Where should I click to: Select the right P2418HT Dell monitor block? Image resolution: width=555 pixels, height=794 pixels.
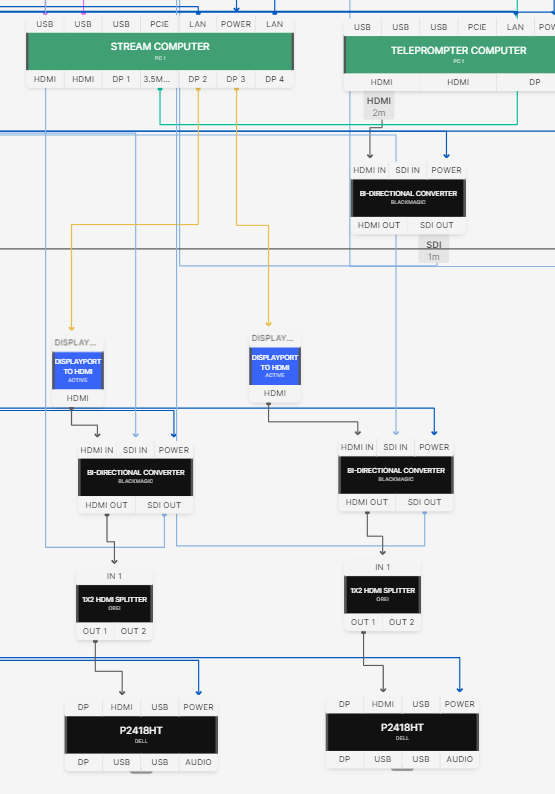pos(402,732)
